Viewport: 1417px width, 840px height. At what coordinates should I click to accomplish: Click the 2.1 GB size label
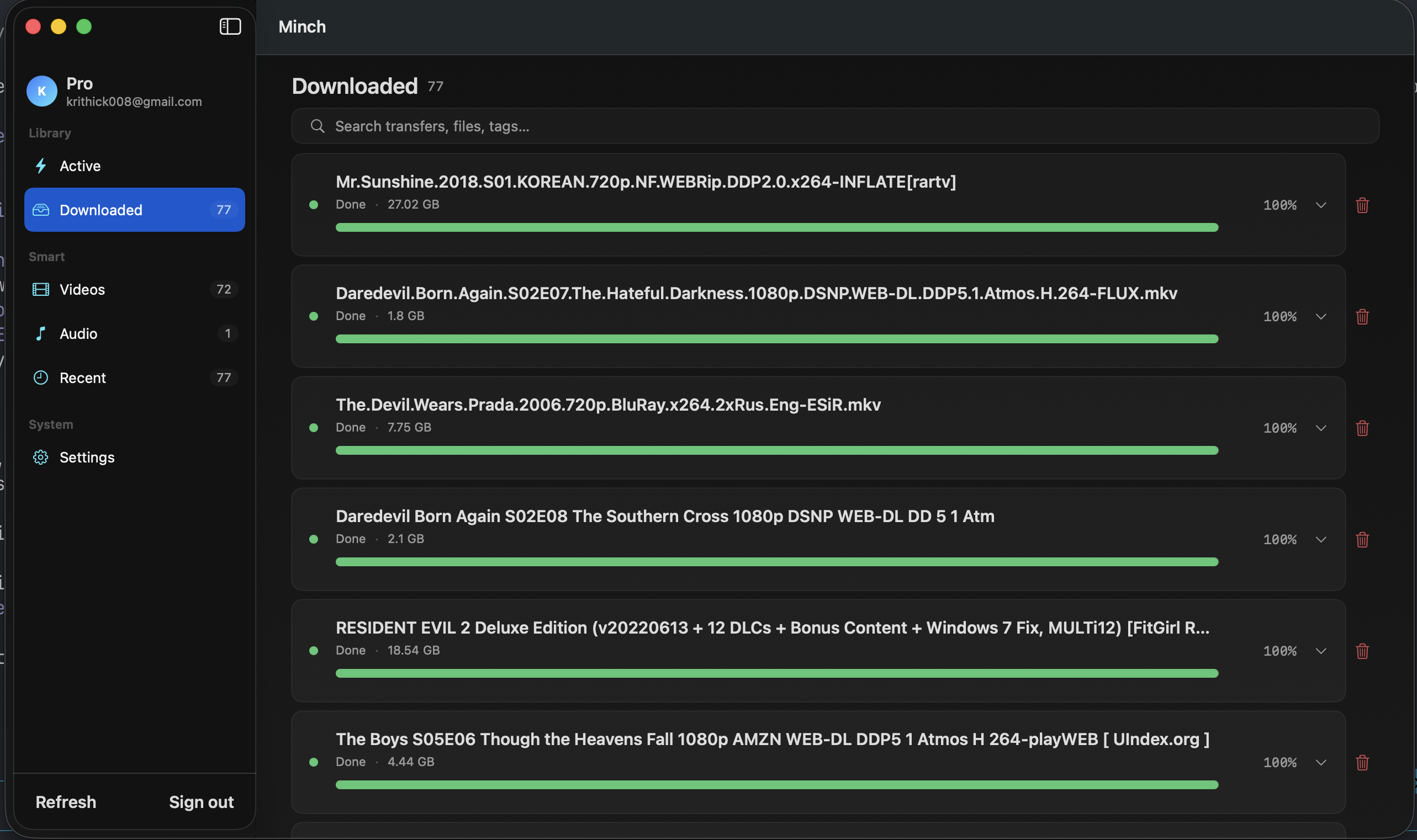pos(406,539)
